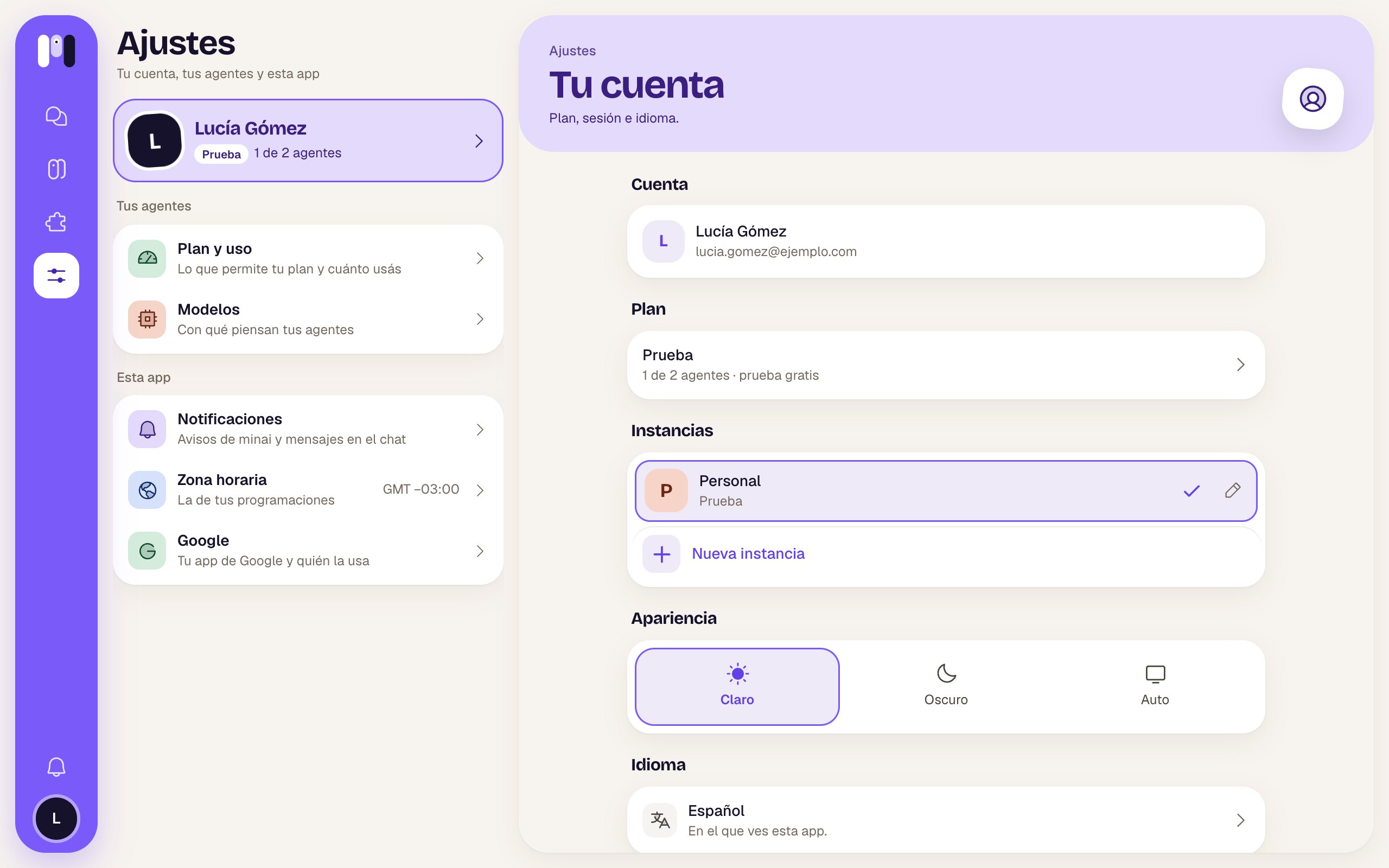The width and height of the screenshot is (1389, 868).
Task: Open the puzzle-piece integrations icon
Action: click(56, 222)
